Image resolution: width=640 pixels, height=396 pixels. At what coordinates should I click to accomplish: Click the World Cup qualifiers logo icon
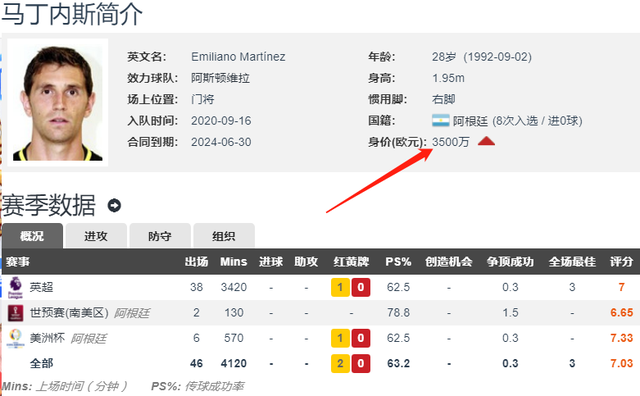click(x=16, y=313)
